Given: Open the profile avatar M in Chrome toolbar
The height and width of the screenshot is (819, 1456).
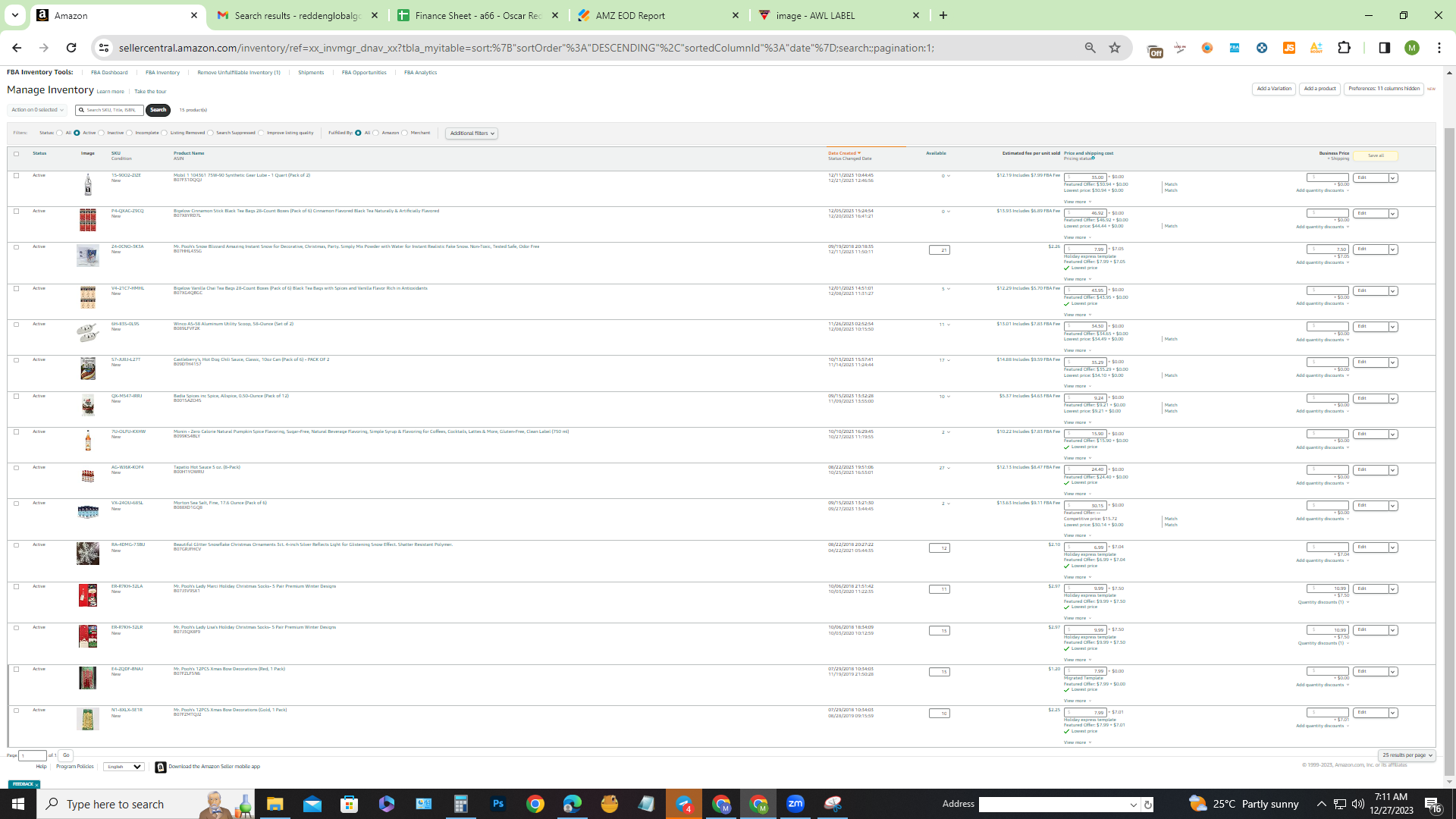Looking at the screenshot, I should point(1411,48).
